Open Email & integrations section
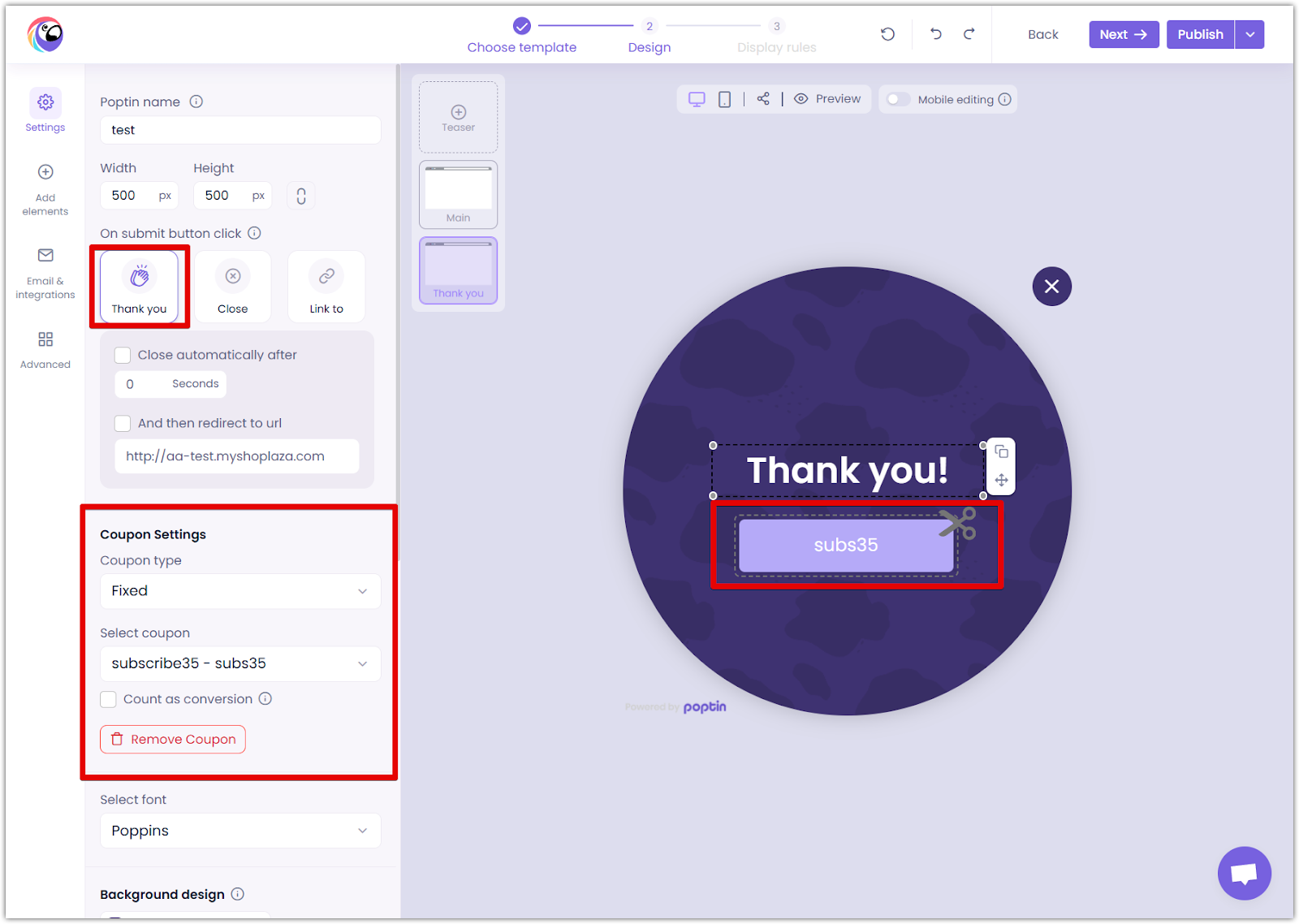Viewport: 1299px width, 924px height. click(45, 274)
